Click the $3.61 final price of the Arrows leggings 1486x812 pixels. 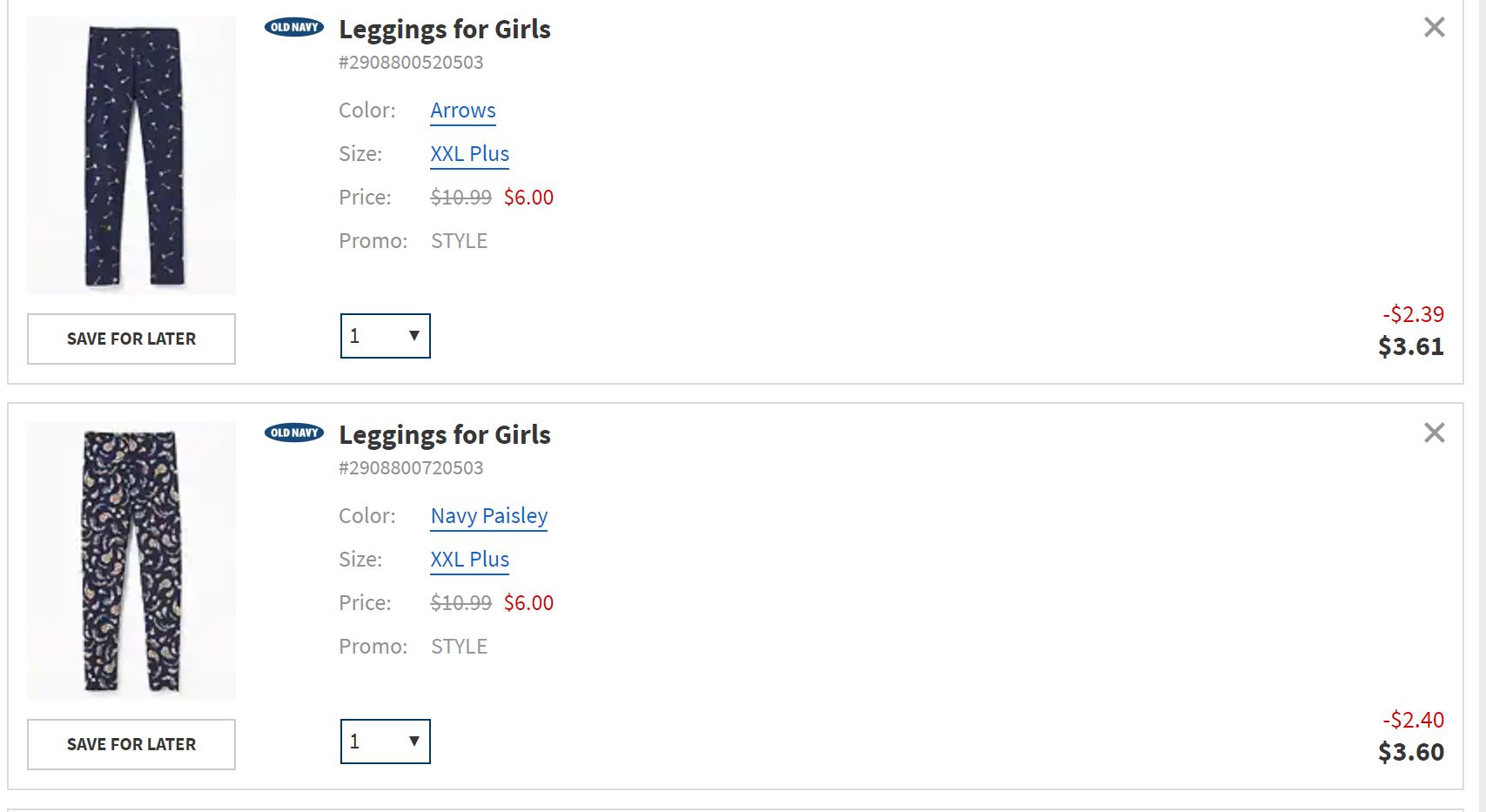tap(1410, 346)
